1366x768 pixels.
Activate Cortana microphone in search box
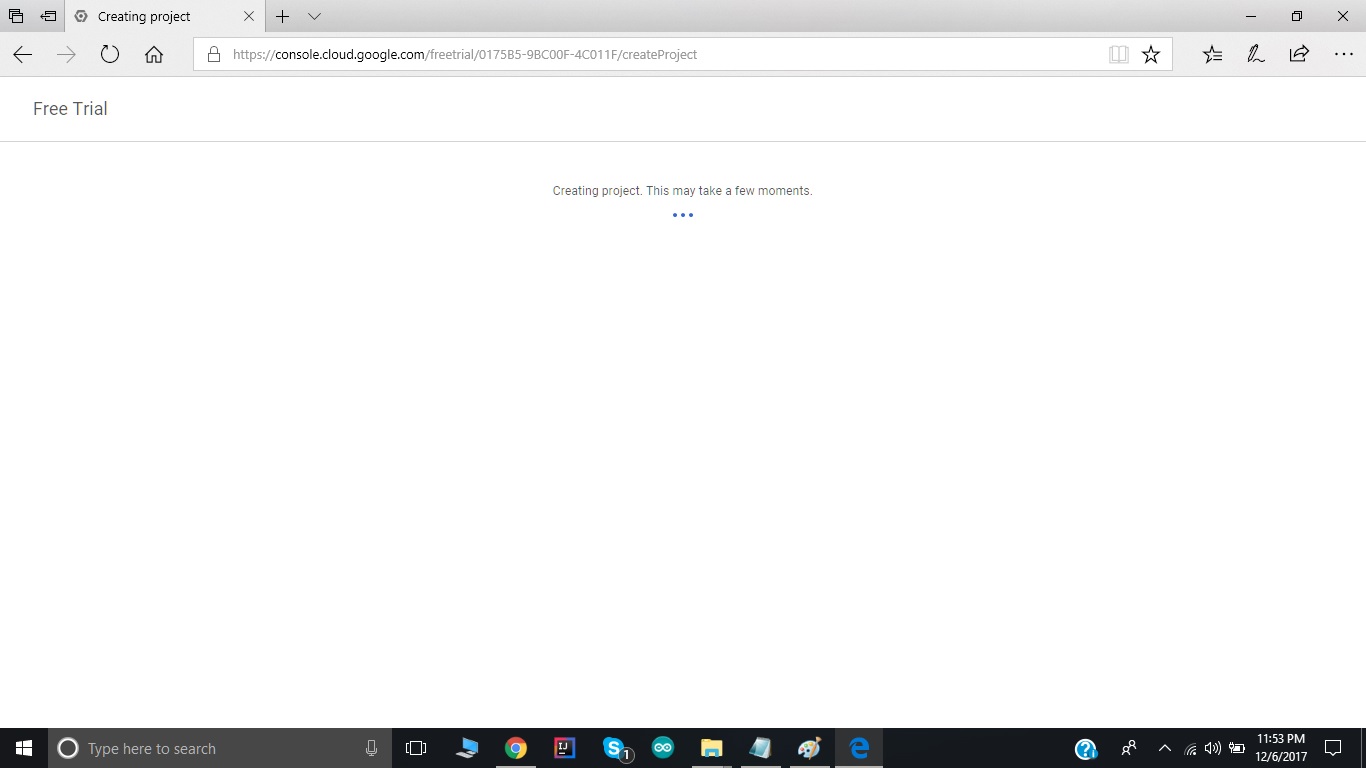pyautogui.click(x=372, y=748)
